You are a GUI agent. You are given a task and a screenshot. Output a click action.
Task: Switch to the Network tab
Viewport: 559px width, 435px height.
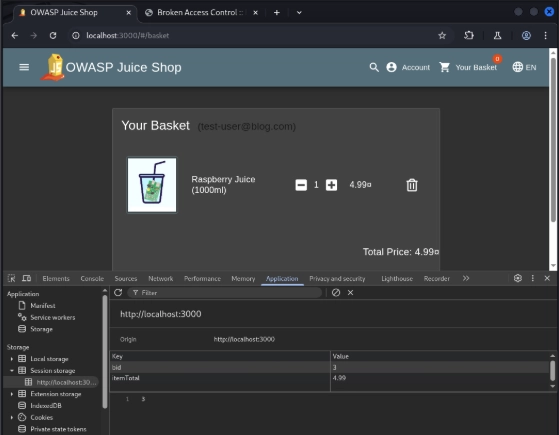click(160, 278)
